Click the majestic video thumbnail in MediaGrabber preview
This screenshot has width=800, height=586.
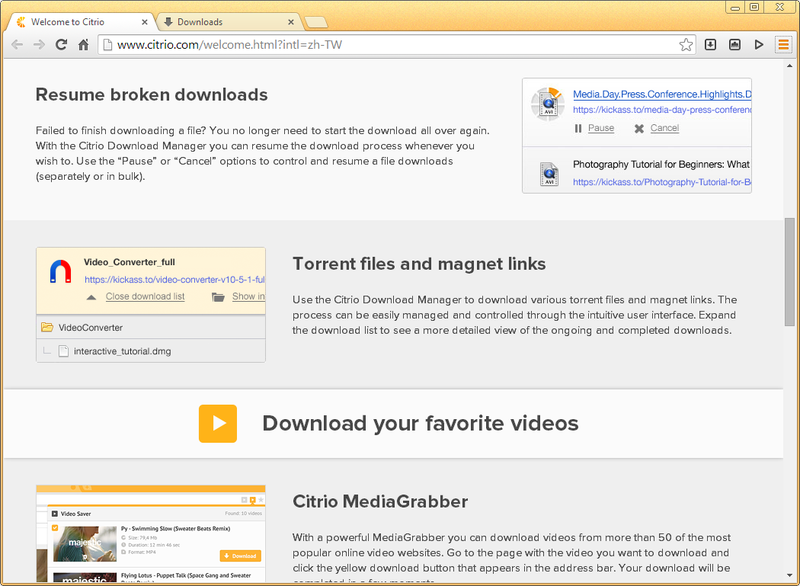(x=85, y=544)
